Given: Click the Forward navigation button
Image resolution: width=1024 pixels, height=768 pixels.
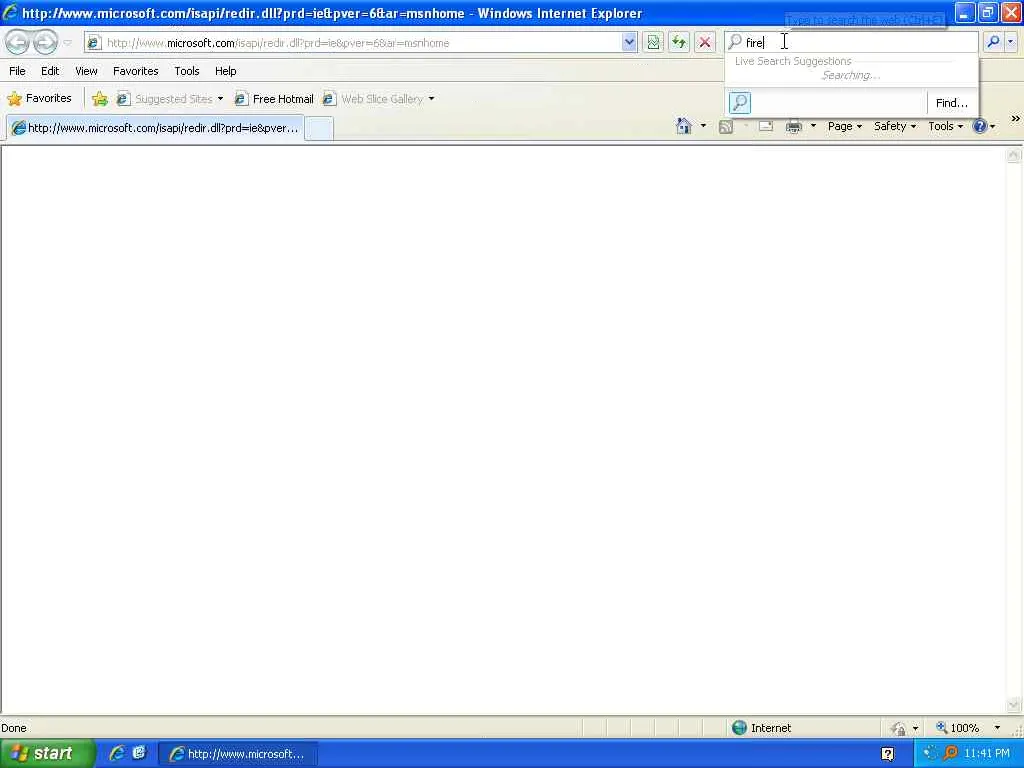Looking at the screenshot, I should click(x=45, y=42).
